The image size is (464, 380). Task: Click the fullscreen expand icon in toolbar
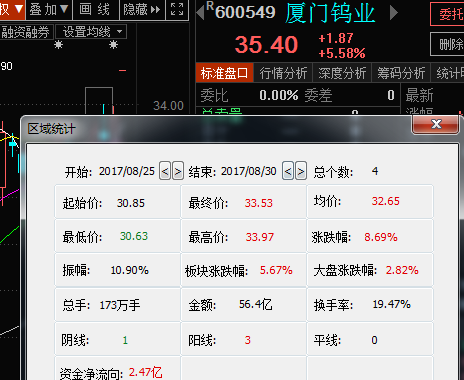click(x=177, y=9)
